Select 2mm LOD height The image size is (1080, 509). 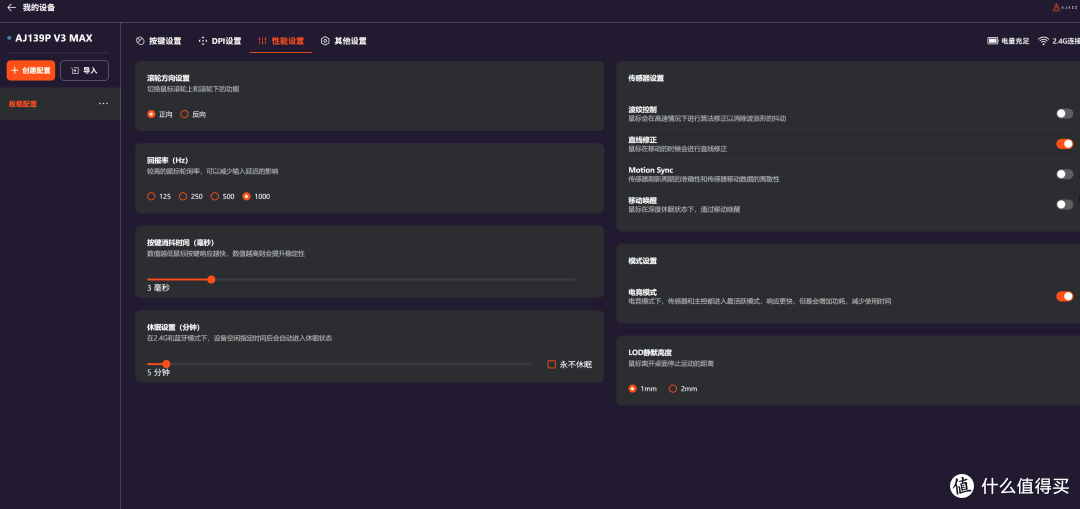(673, 388)
